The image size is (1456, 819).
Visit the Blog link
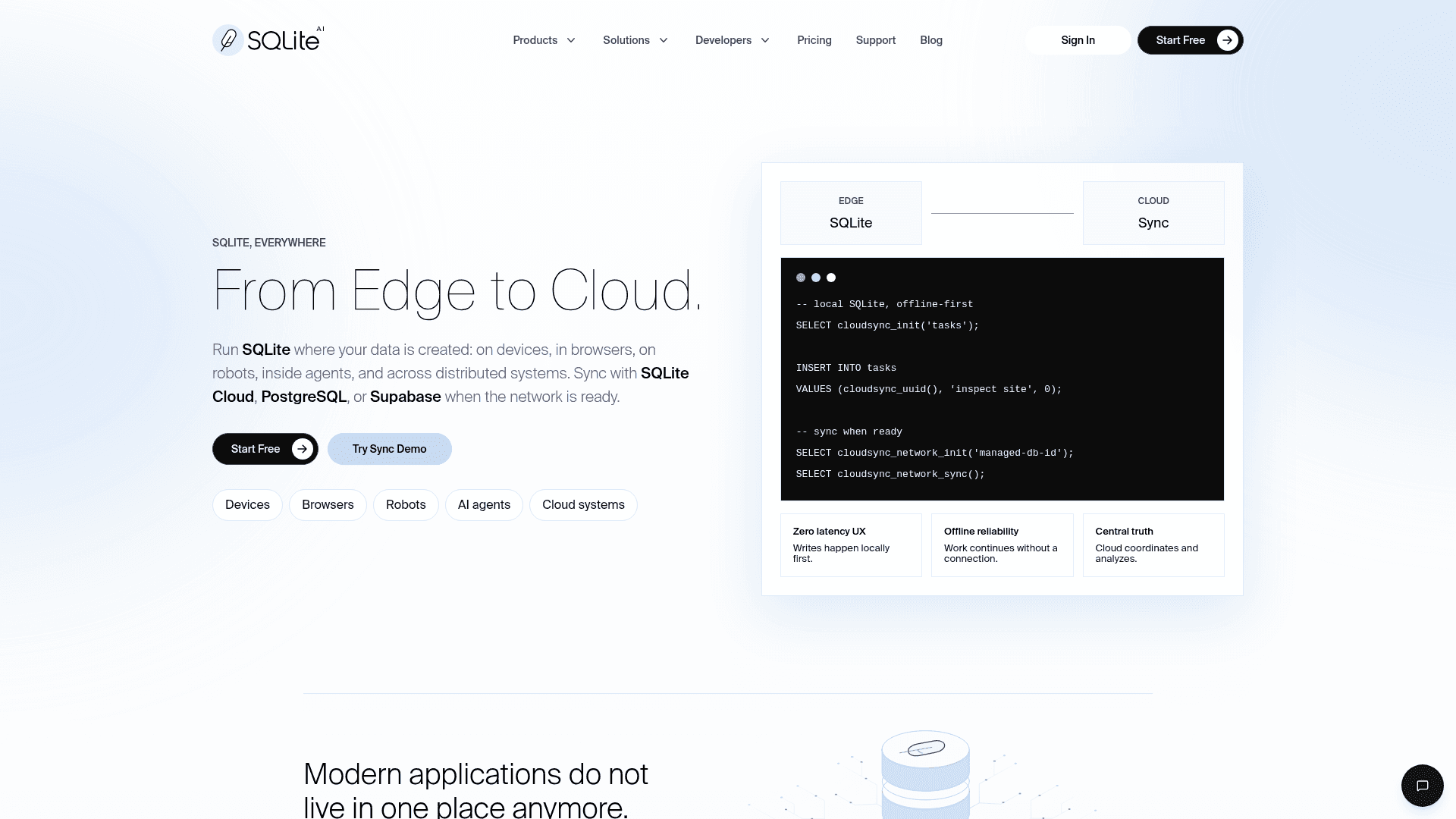pyautogui.click(x=931, y=40)
